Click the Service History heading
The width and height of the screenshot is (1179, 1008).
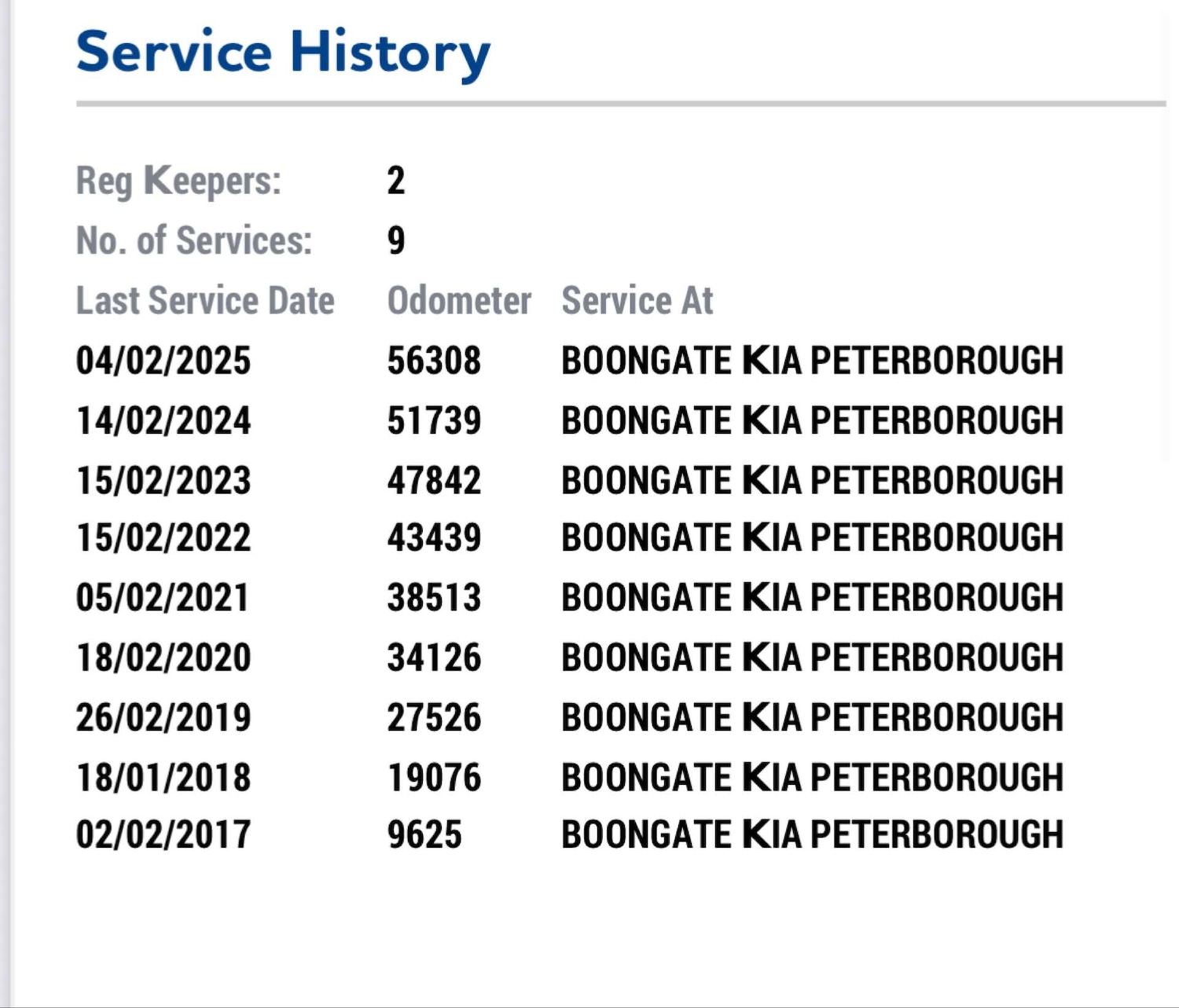tap(283, 53)
